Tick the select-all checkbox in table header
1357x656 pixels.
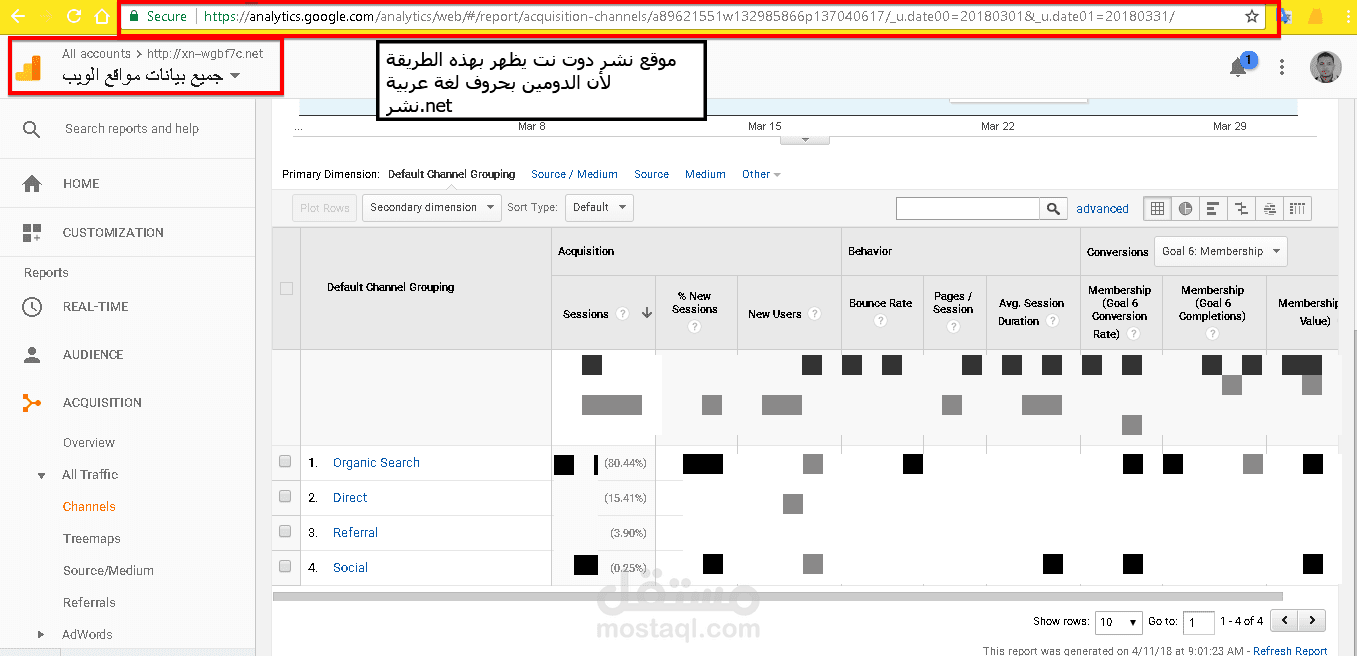(x=286, y=288)
